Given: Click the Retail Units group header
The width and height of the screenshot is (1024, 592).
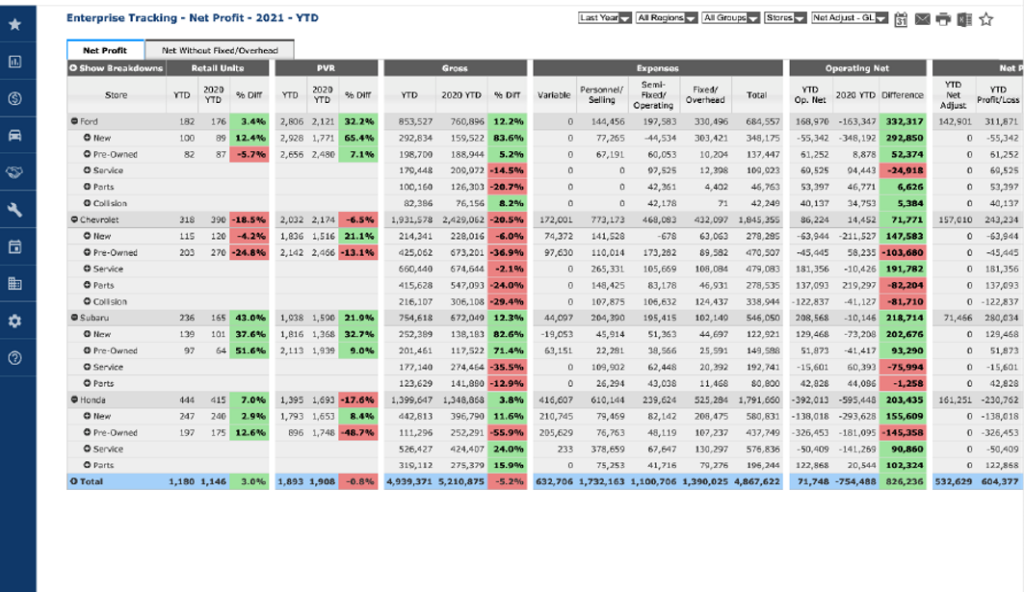Looking at the screenshot, I should [217, 68].
